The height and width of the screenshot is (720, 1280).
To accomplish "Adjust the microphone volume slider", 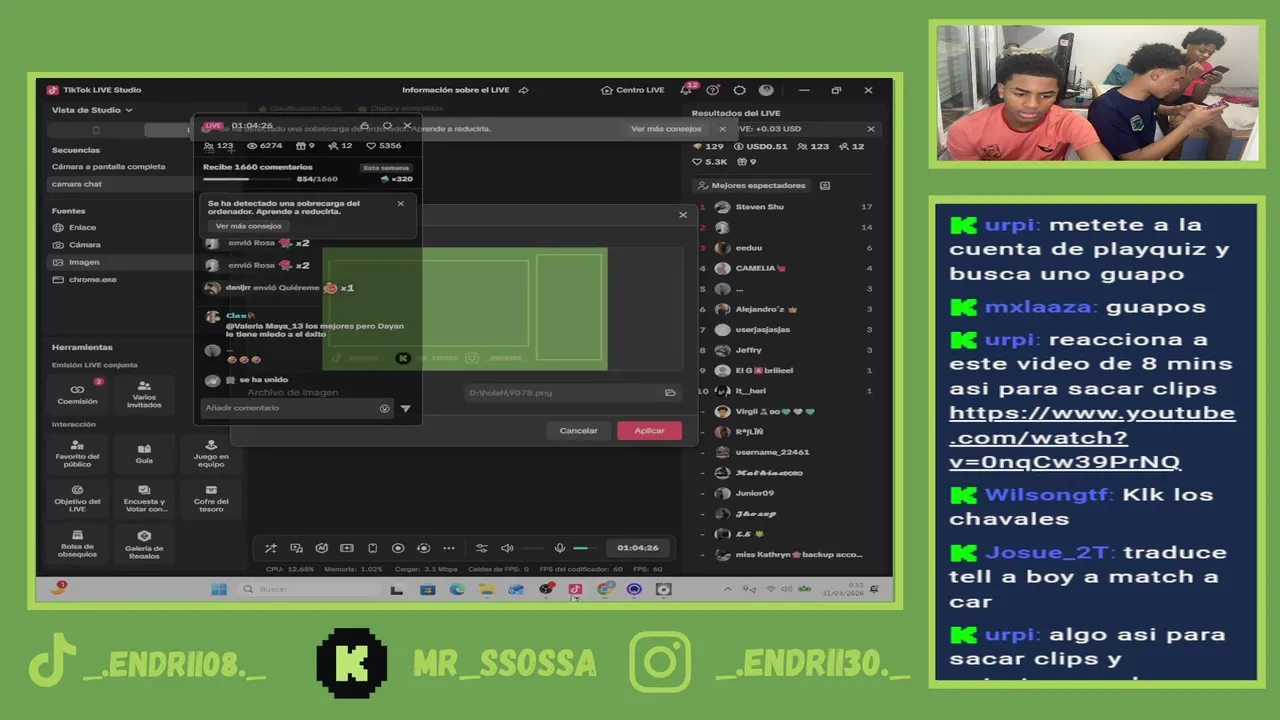I will (587, 548).
